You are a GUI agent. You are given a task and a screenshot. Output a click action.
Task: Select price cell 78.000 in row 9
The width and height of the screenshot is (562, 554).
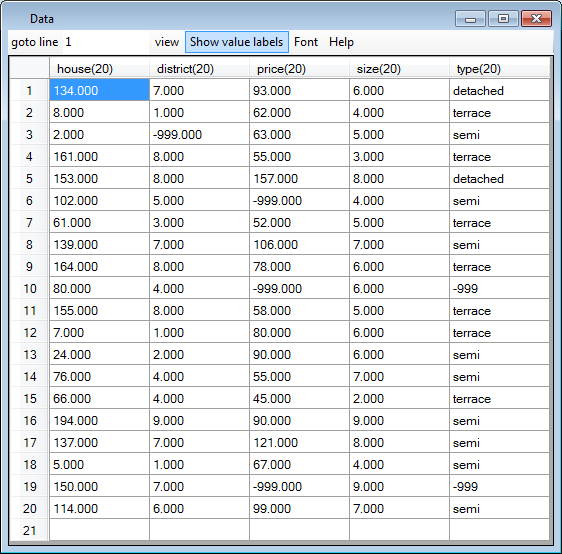(299, 266)
